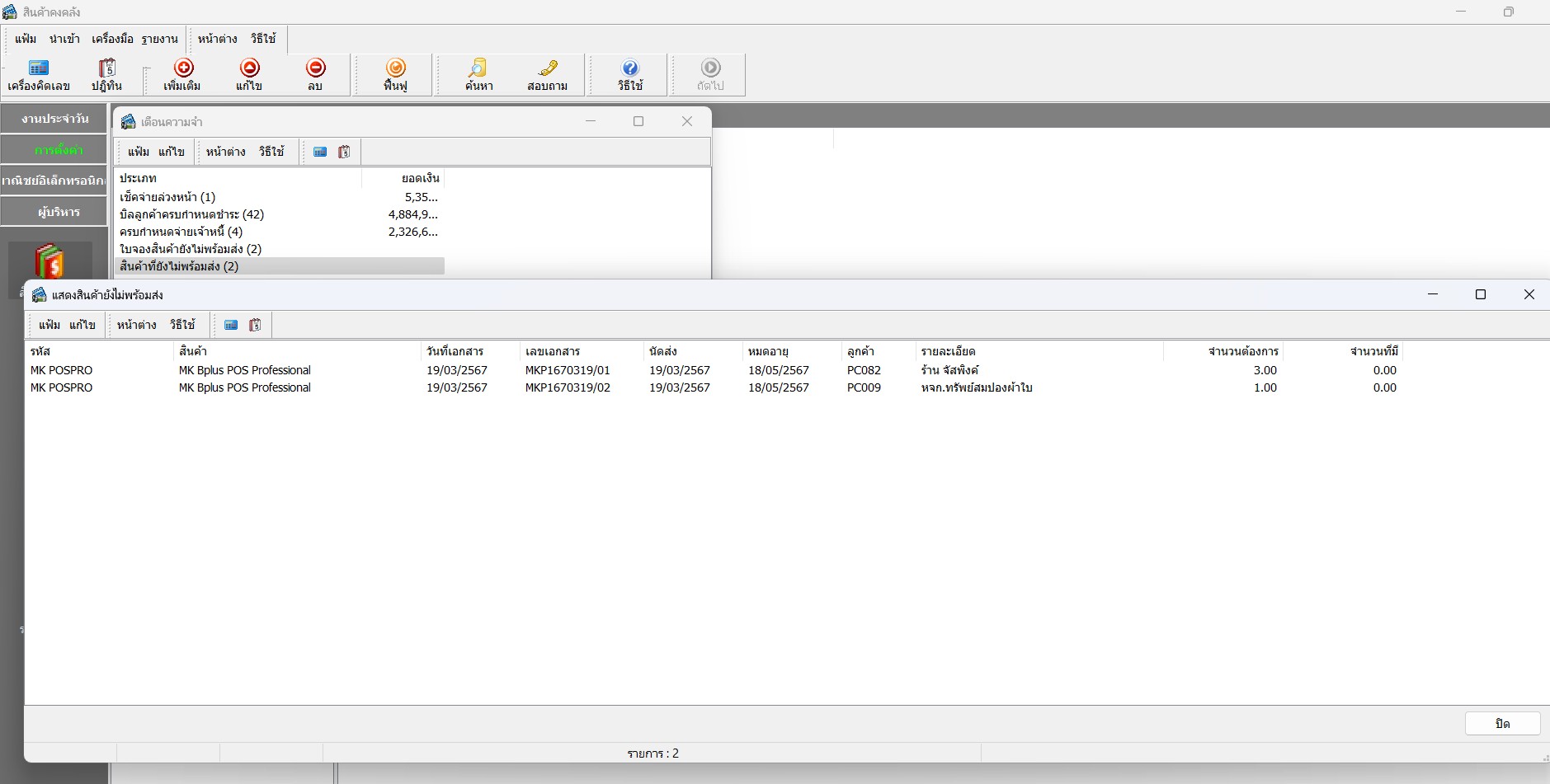Select งานประจำวัน sidebar tab
This screenshot has width=1550, height=784.
[x=54, y=119]
